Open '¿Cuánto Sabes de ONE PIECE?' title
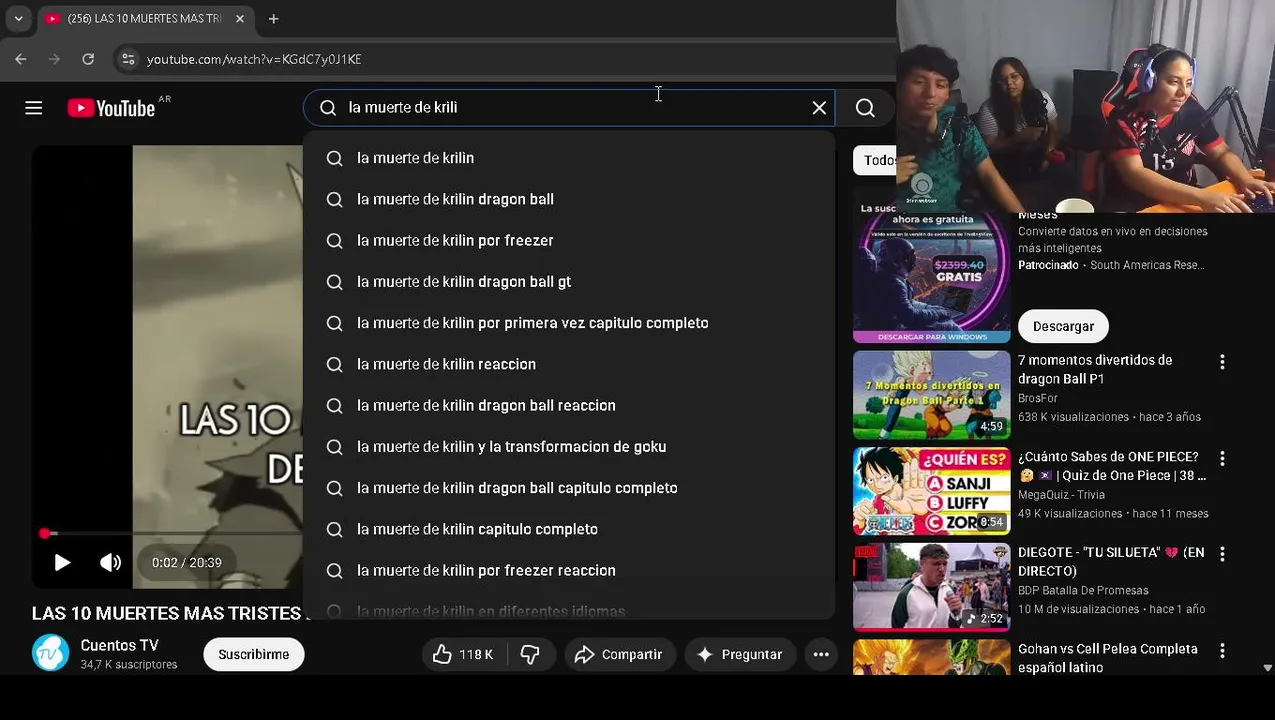 tap(1112, 466)
